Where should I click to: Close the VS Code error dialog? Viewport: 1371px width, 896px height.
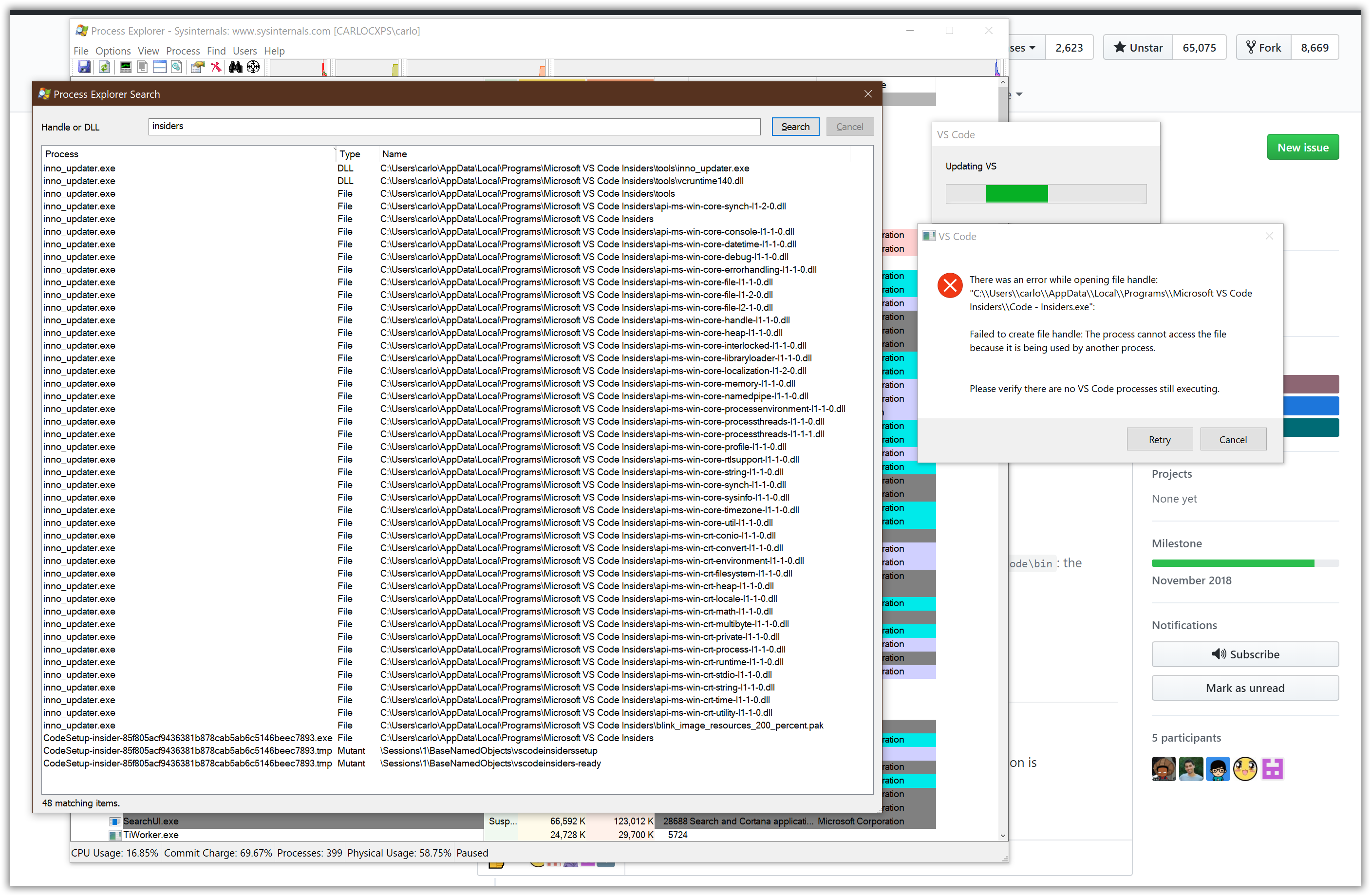[x=1269, y=236]
